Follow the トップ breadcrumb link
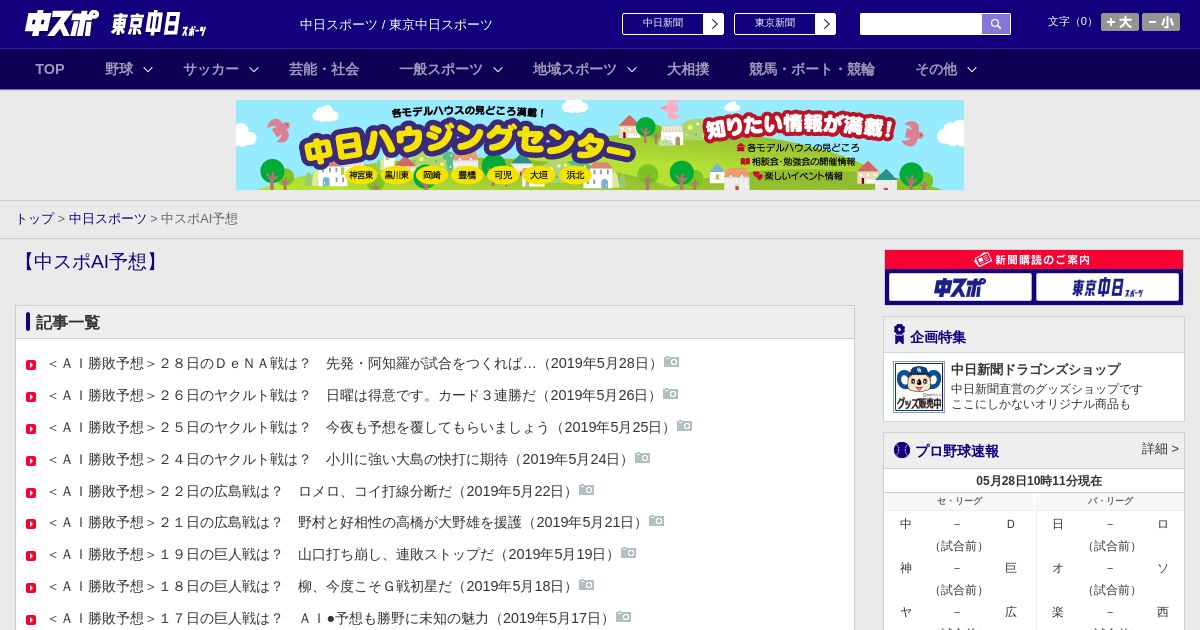1200x630 pixels. (34, 219)
